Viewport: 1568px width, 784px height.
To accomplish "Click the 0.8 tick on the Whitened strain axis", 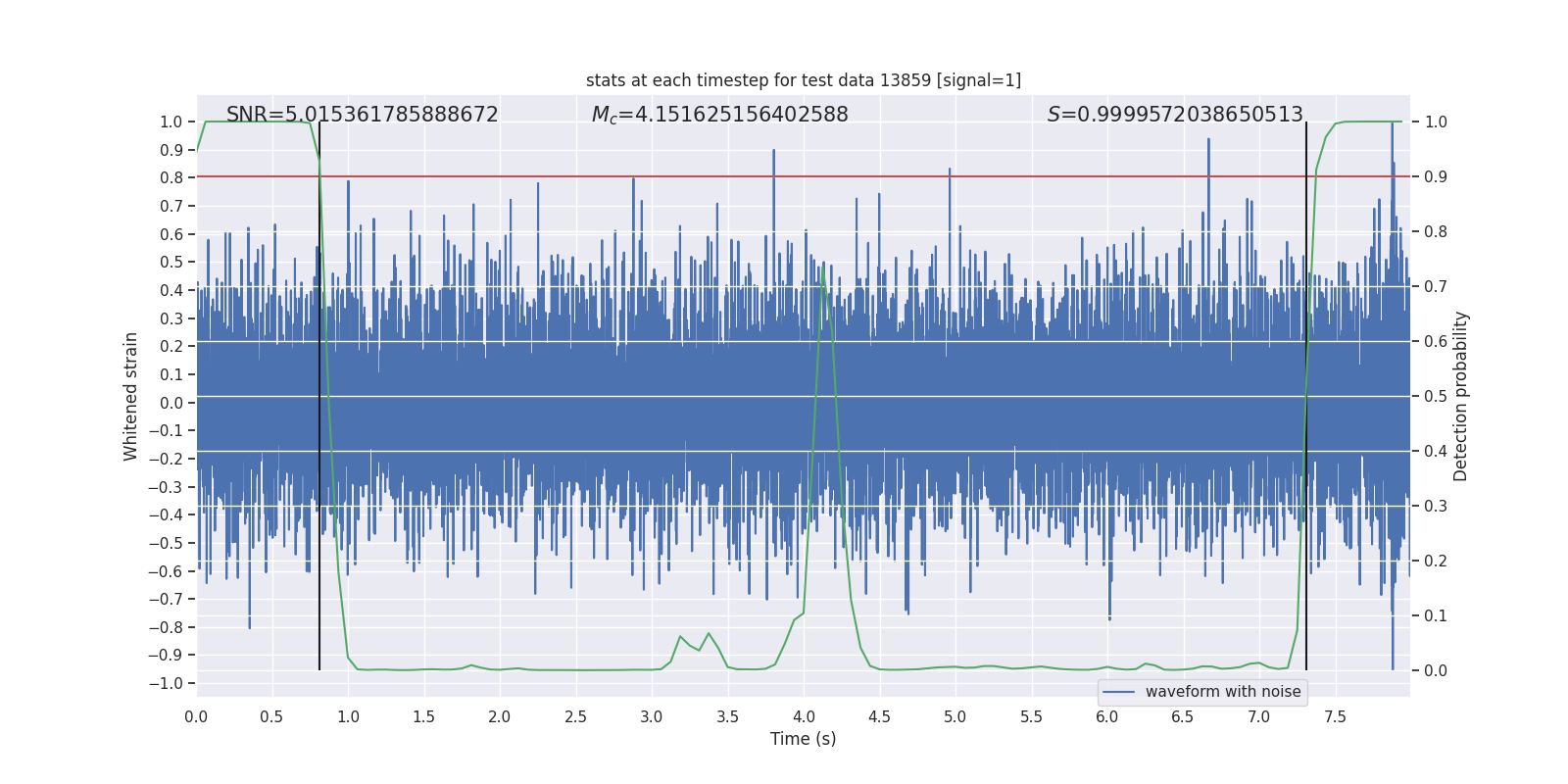I will point(171,178).
